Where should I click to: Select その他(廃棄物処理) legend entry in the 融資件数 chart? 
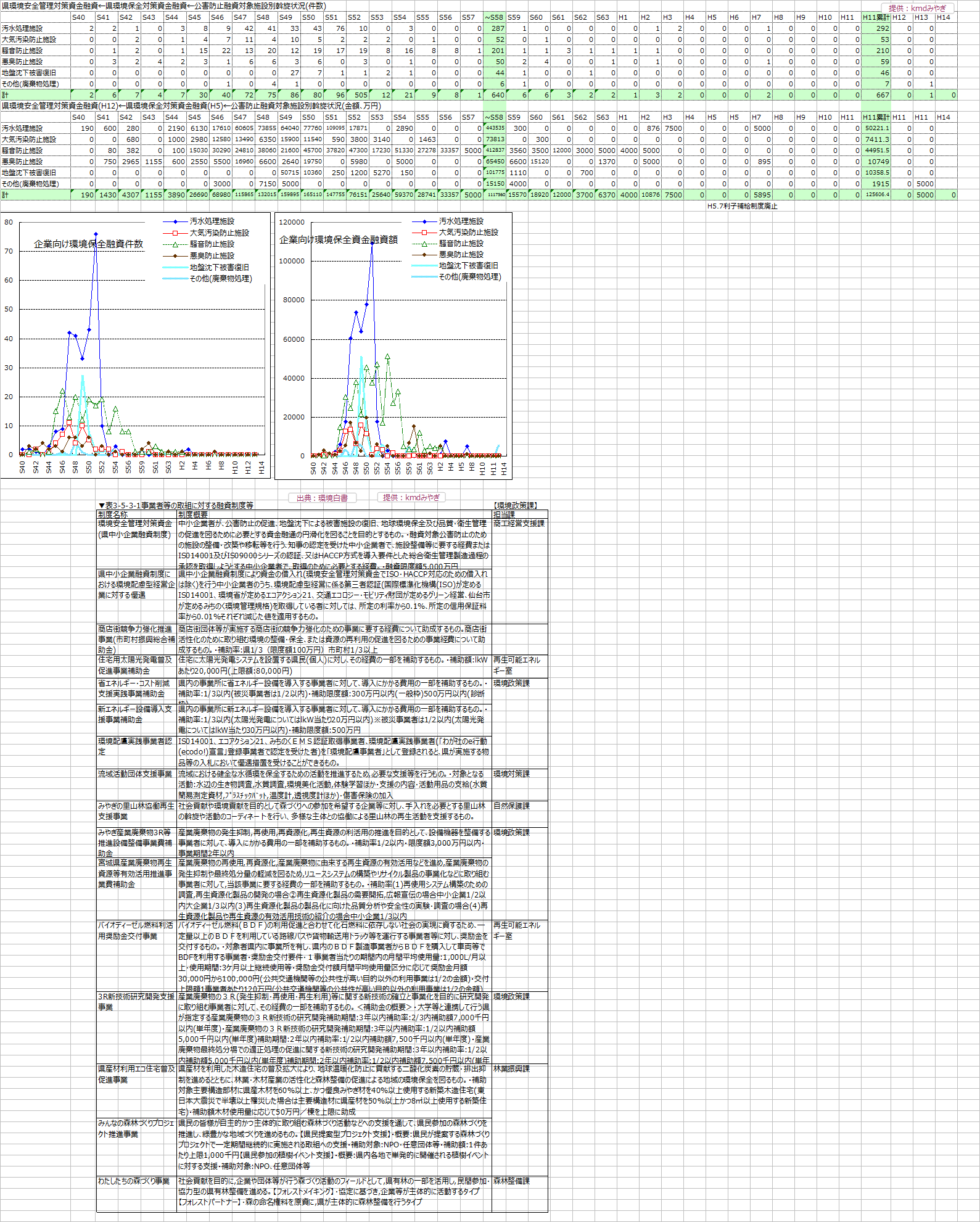point(208,279)
